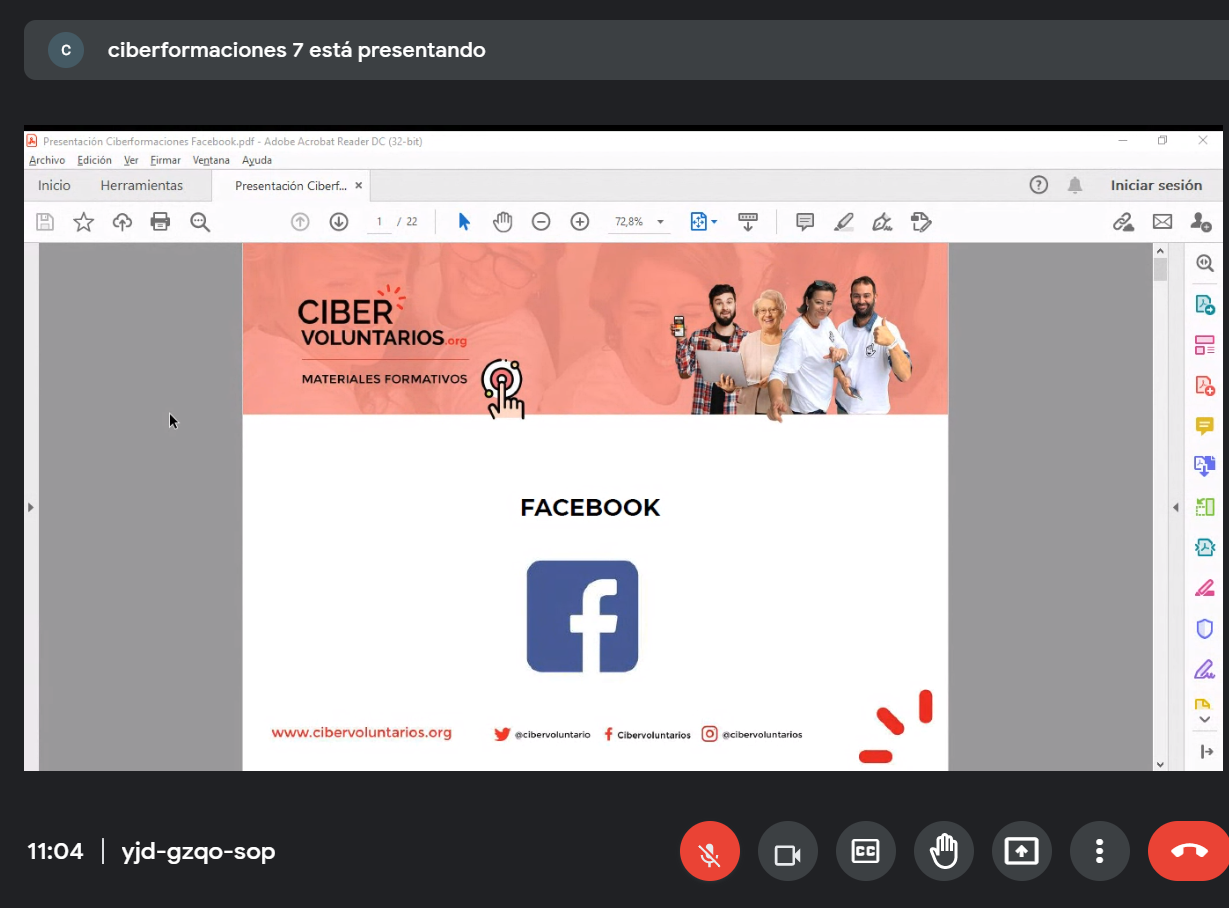The image size is (1229, 908).
Task: Expand more tools chevron in side panel
Action: (x=1204, y=719)
